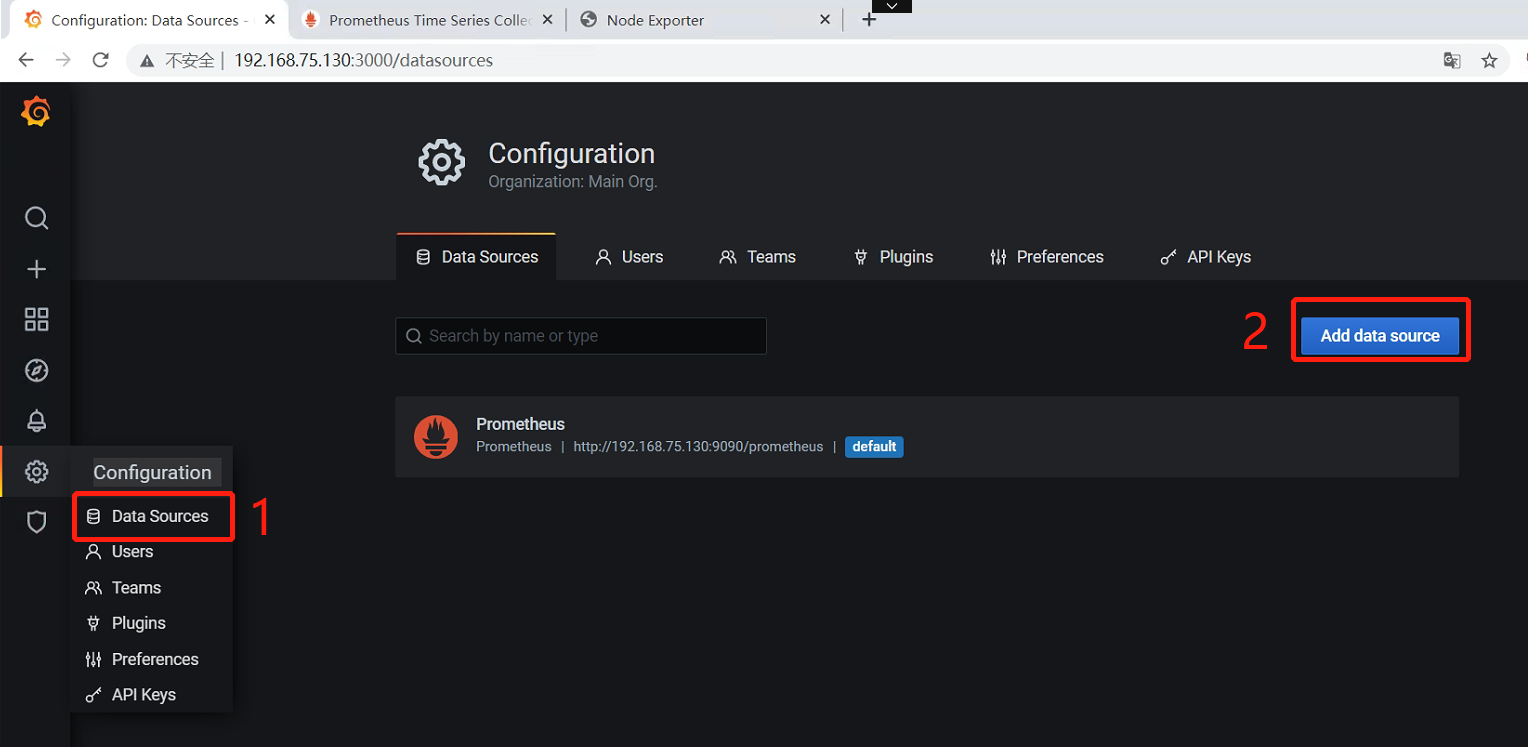Click the browser forward arrow
The image size is (1528, 747).
click(63, 60)
